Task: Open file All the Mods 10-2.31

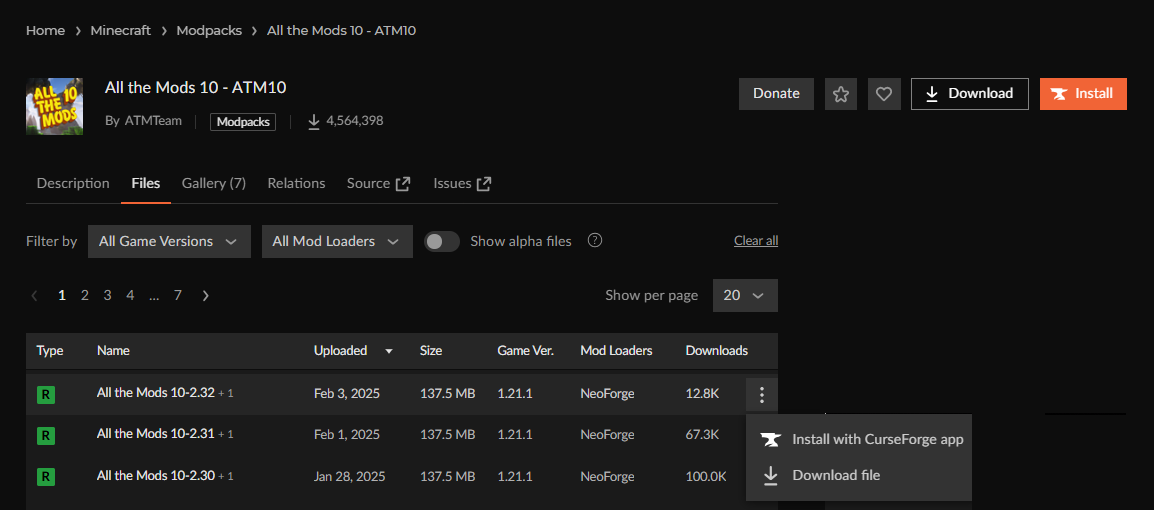Action: coord(156,435)
